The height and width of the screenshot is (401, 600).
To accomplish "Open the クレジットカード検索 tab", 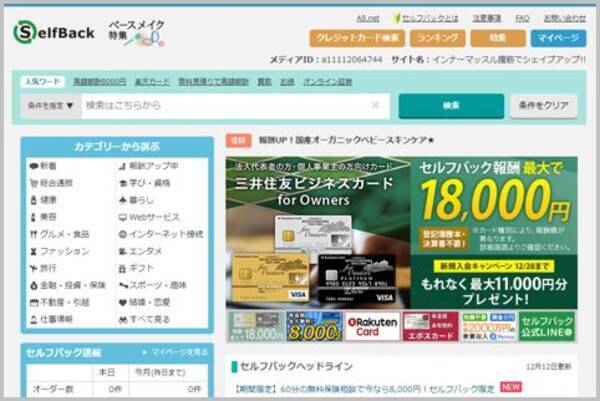I will point(356,38).
